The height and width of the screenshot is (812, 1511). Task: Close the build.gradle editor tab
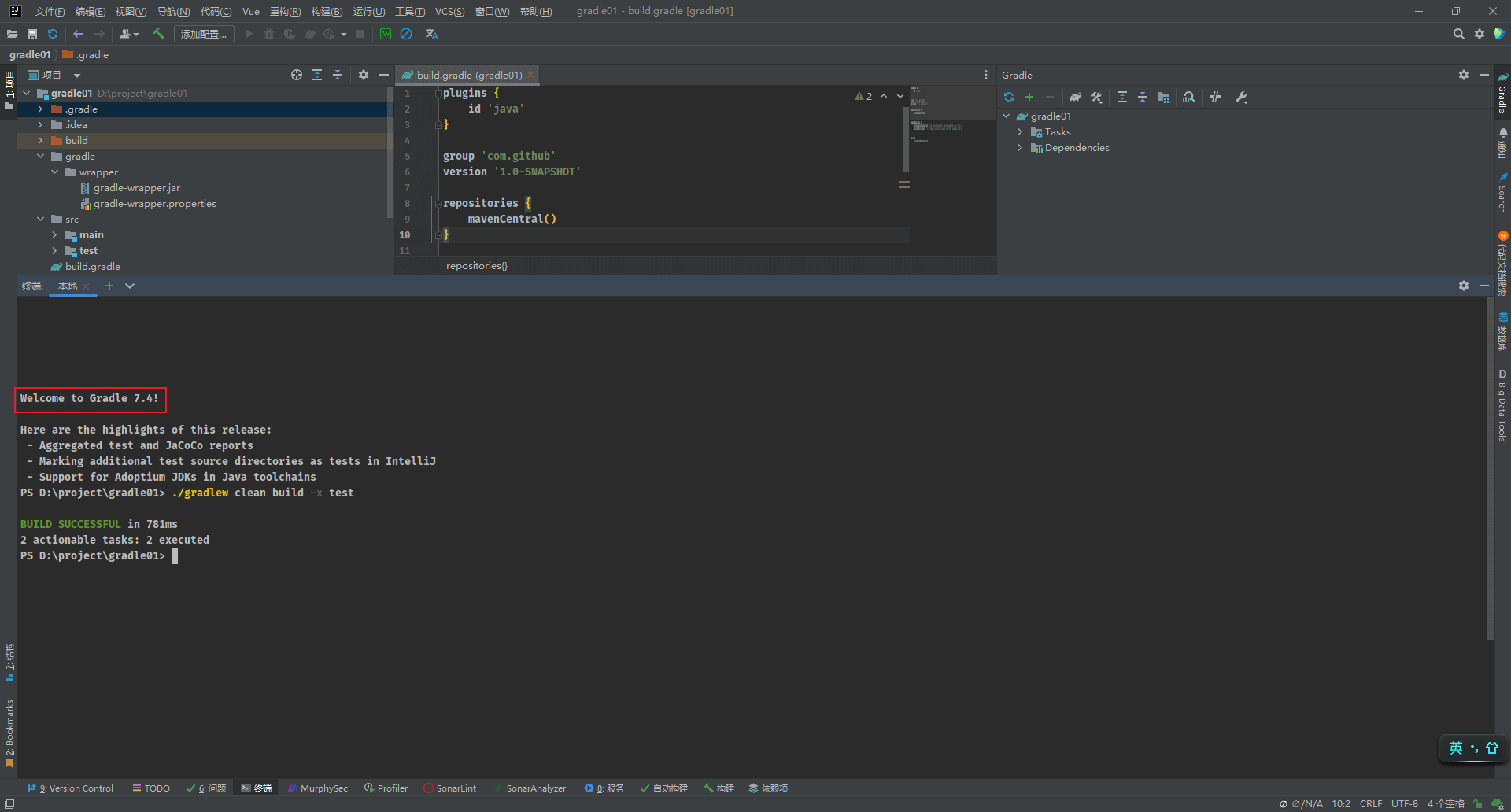530,75
